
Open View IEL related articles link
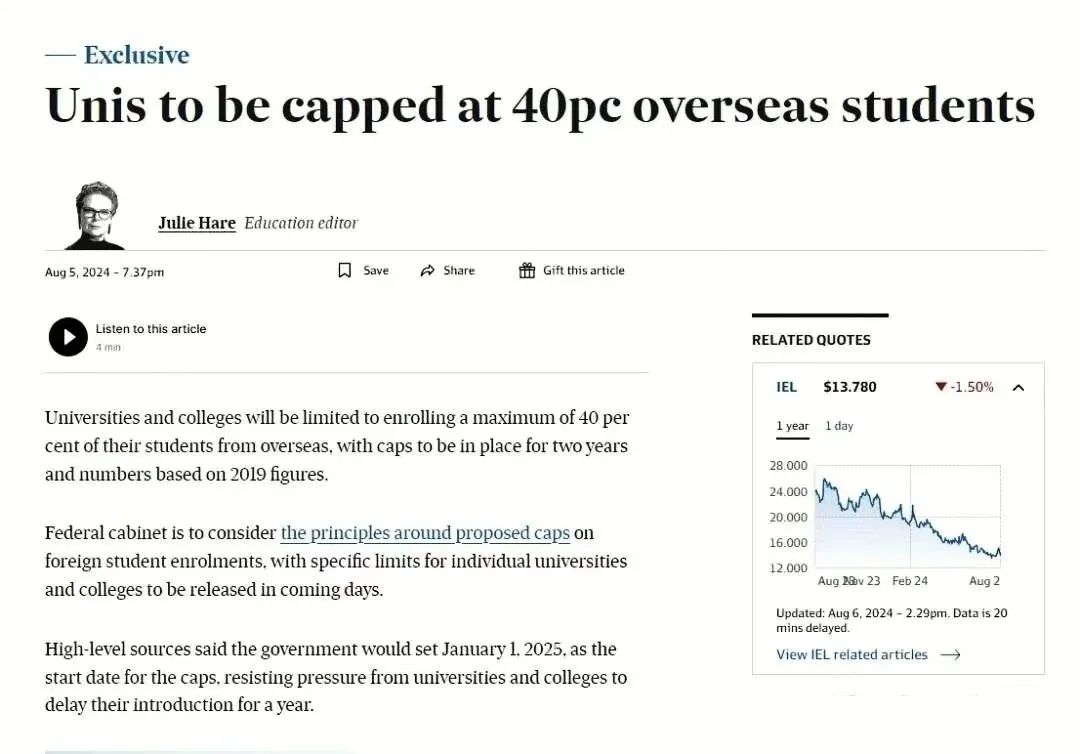(852, 654)
